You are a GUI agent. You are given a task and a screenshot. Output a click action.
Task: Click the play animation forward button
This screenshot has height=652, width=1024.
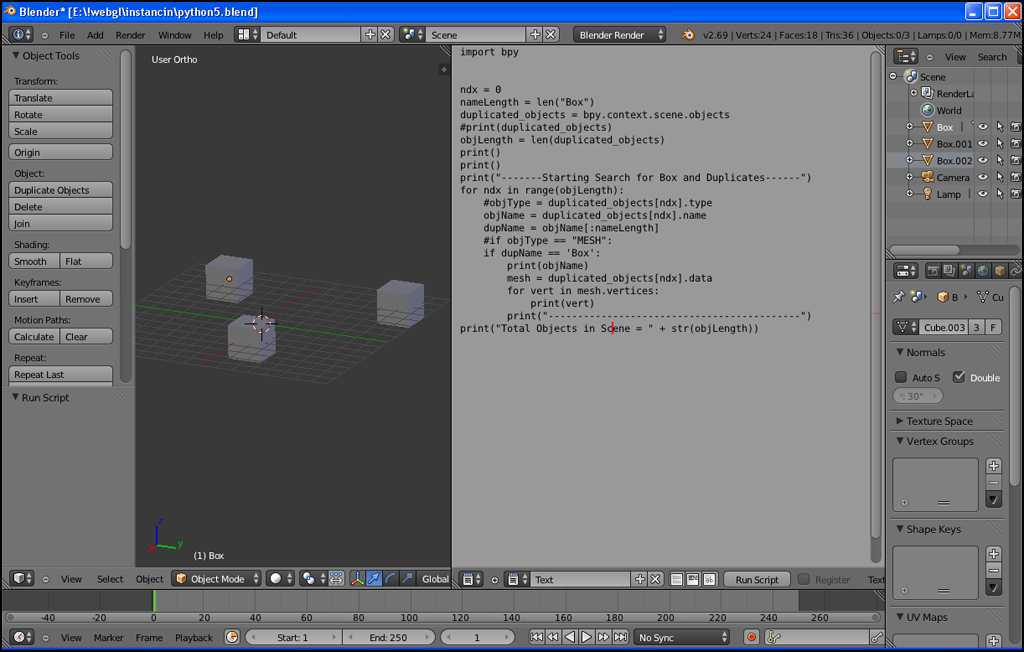coord(586,637)
